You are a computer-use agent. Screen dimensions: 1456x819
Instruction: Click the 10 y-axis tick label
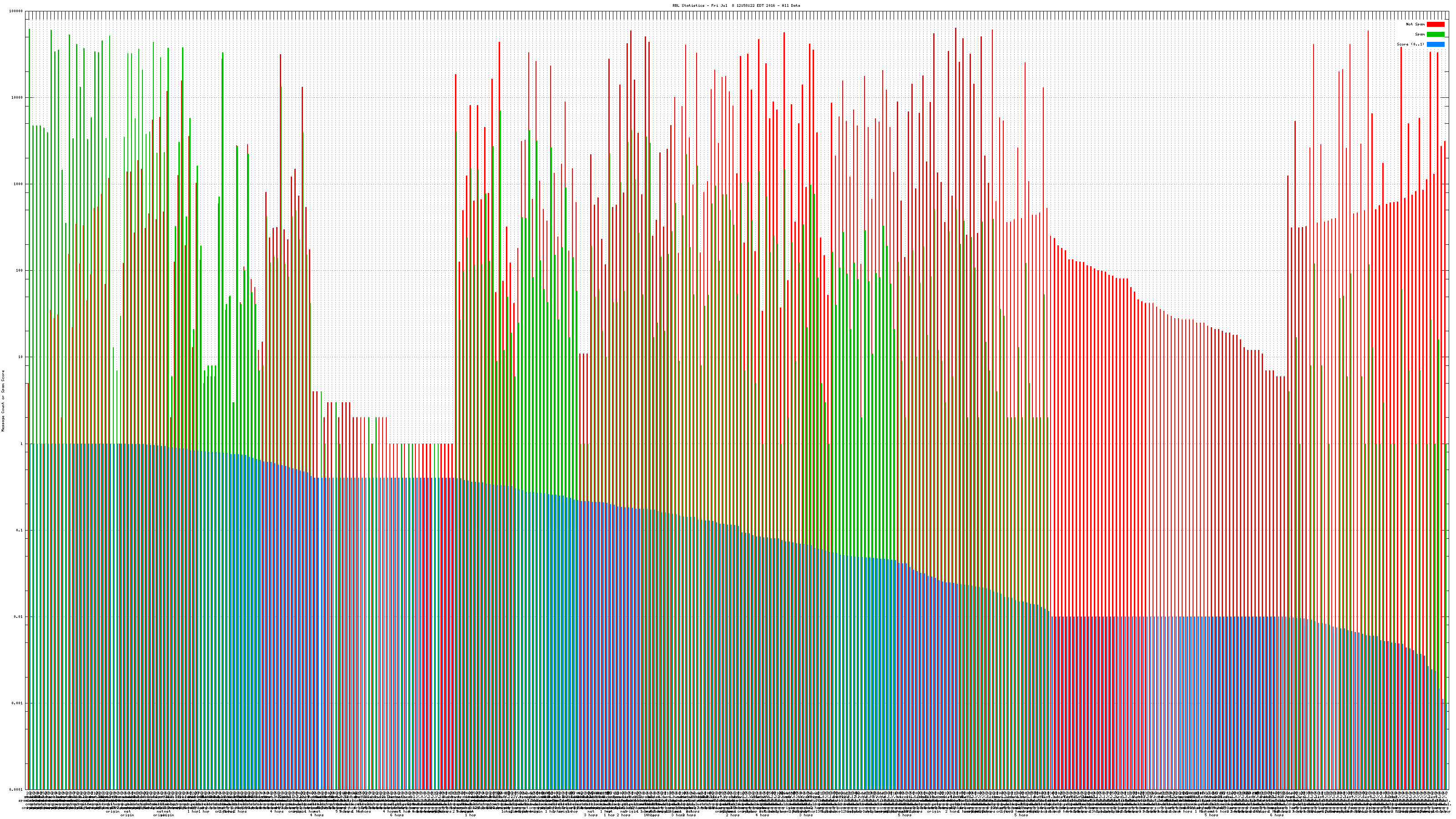pyautogui.click(x=20, y=357)
